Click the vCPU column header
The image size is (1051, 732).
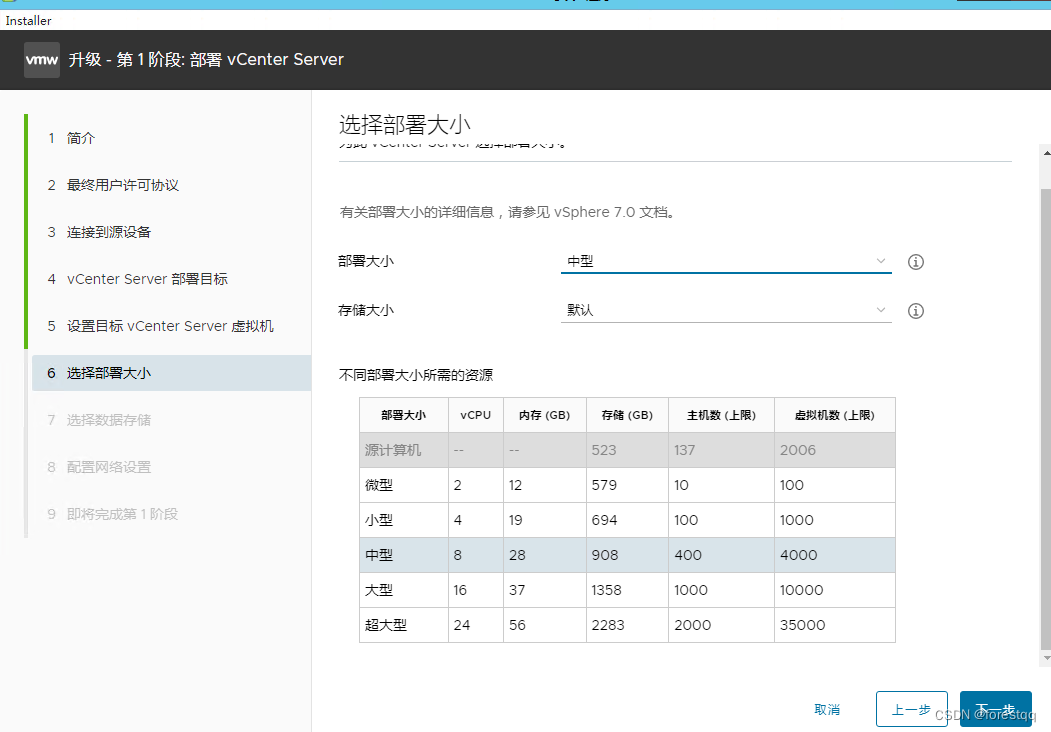[x=476, y=415]
